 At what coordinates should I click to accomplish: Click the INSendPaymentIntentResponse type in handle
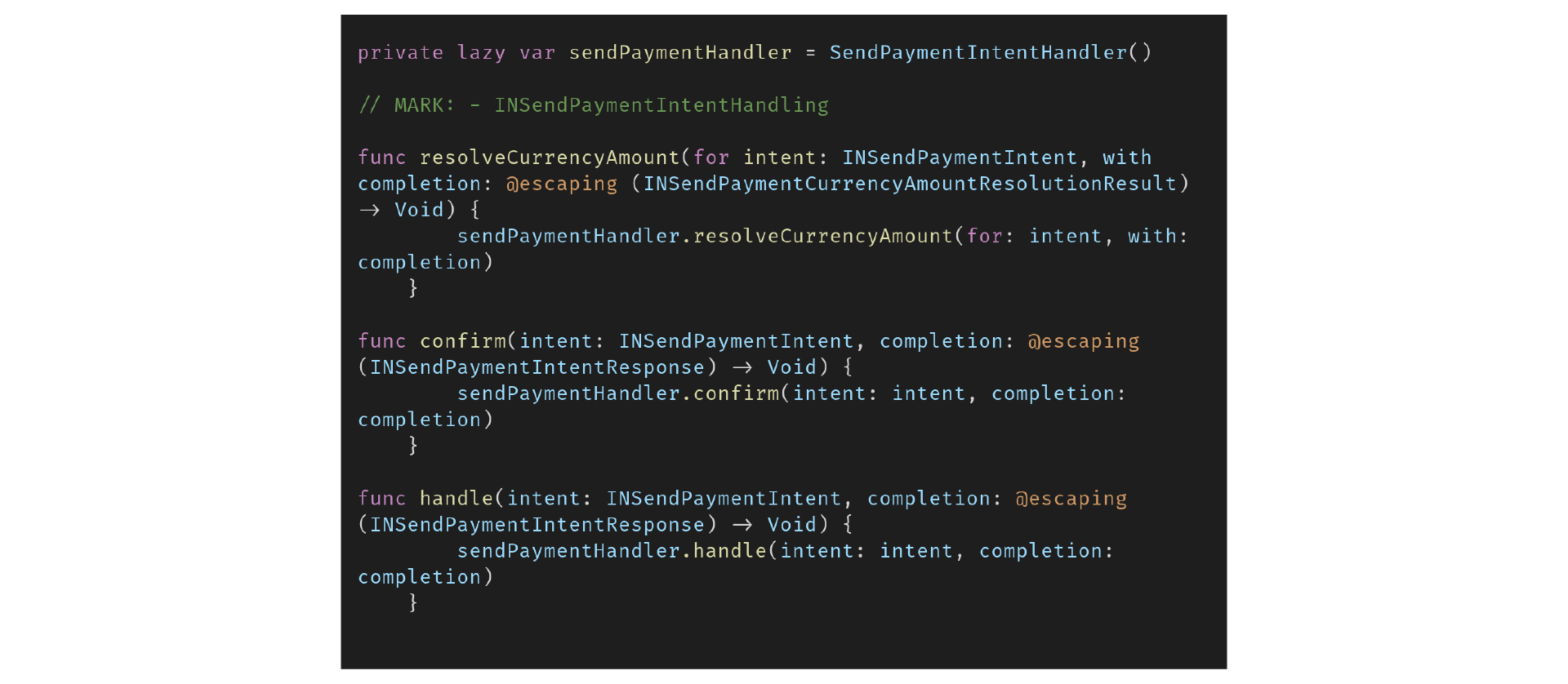pos(537,525)
